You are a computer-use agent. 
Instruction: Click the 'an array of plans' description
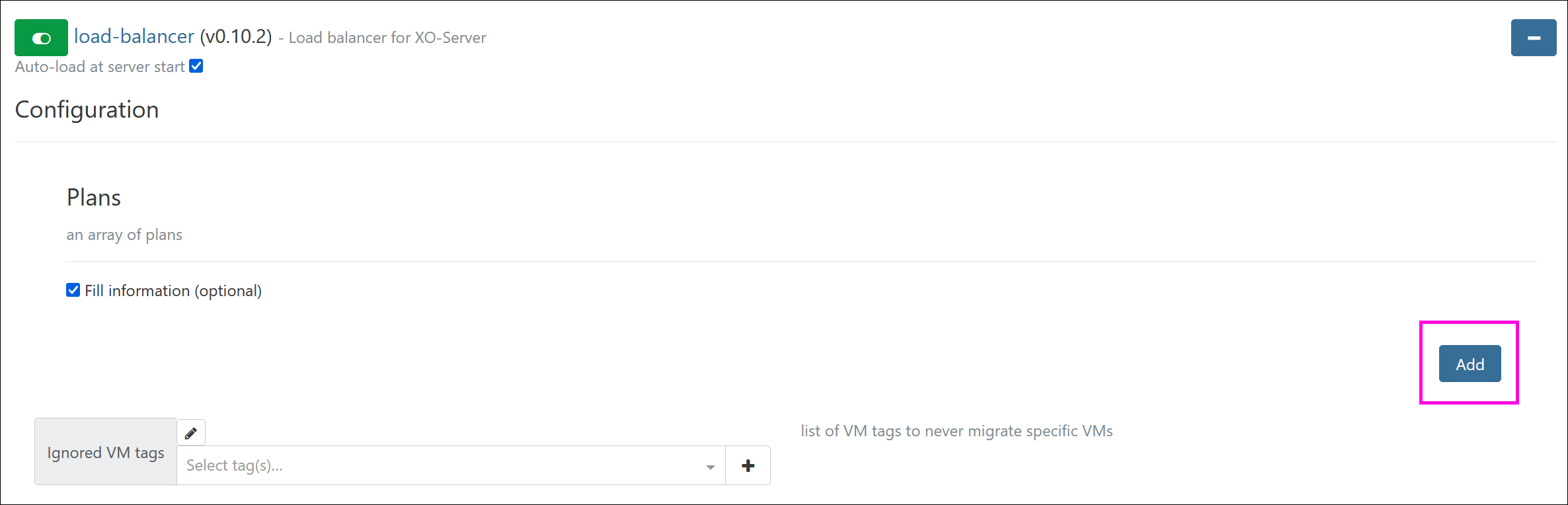(124, 235)
